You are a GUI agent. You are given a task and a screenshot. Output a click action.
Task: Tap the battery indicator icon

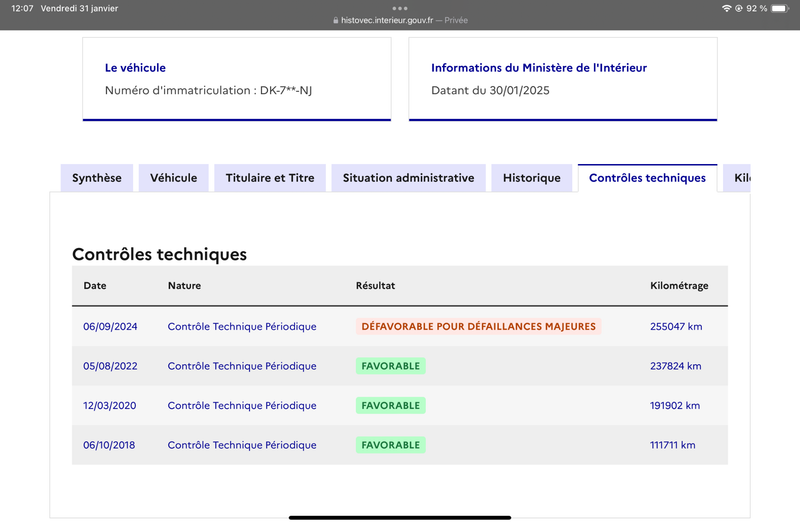[780, 8]
